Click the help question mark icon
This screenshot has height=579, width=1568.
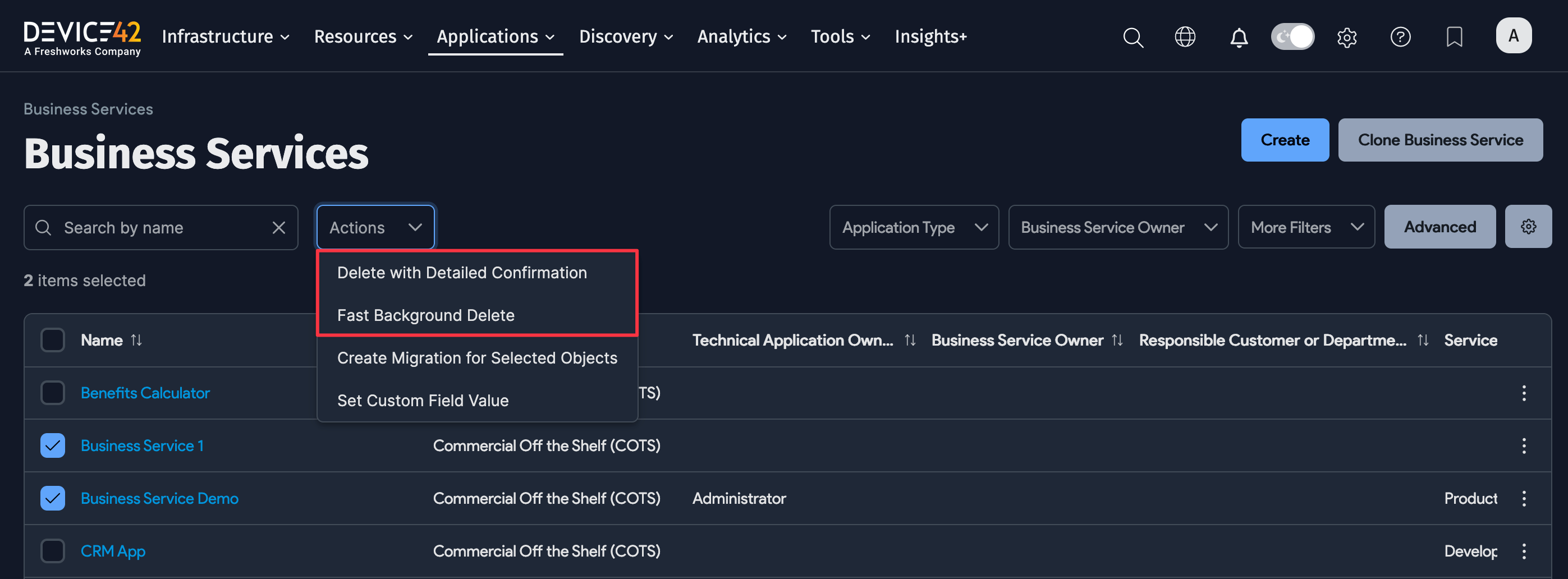click(1400, 37)
